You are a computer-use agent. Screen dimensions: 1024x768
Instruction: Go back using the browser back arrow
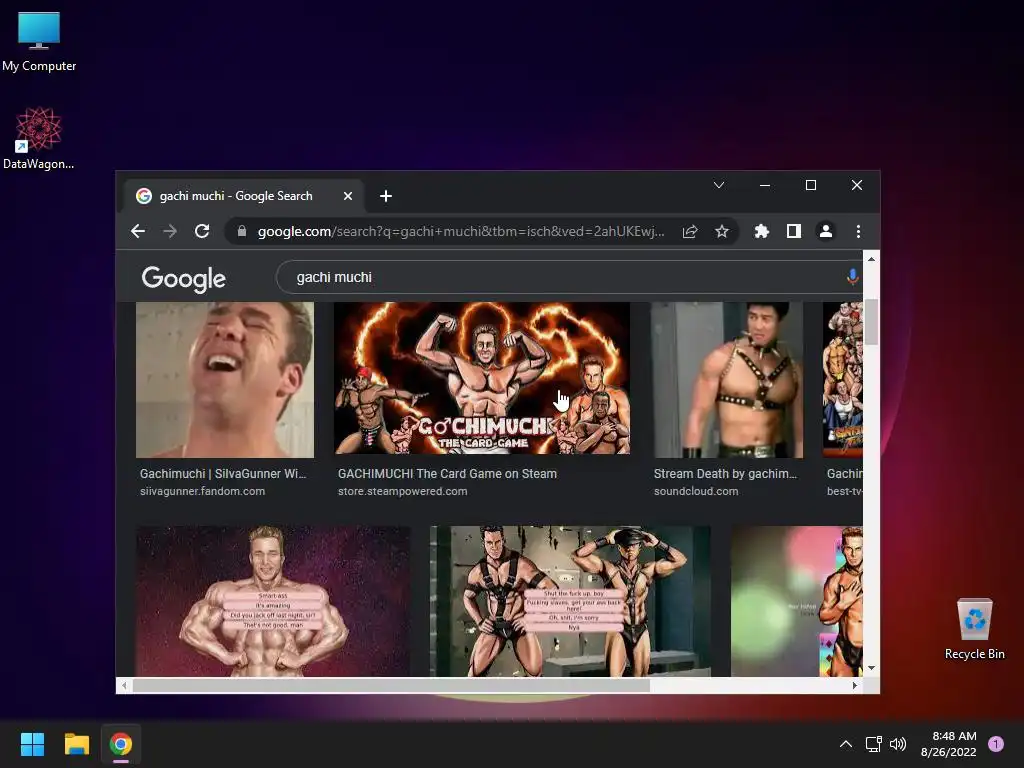tap(138, 231)
